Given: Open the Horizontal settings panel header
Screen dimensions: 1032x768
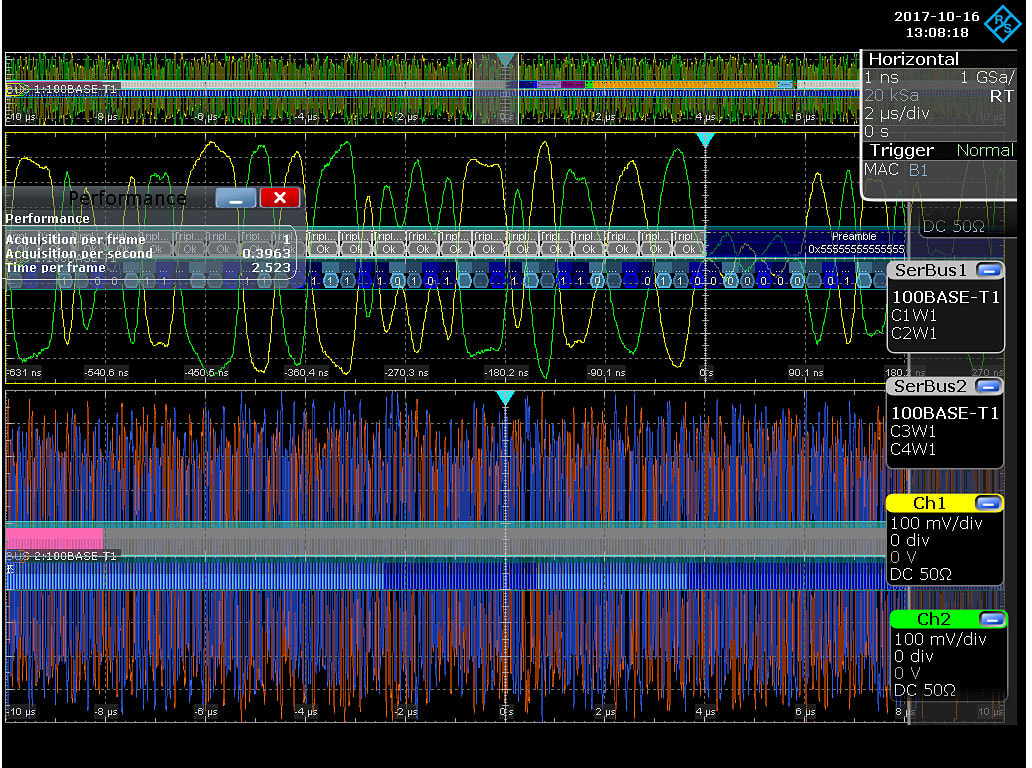Looking at the screenshot, I should pos(913,59).
